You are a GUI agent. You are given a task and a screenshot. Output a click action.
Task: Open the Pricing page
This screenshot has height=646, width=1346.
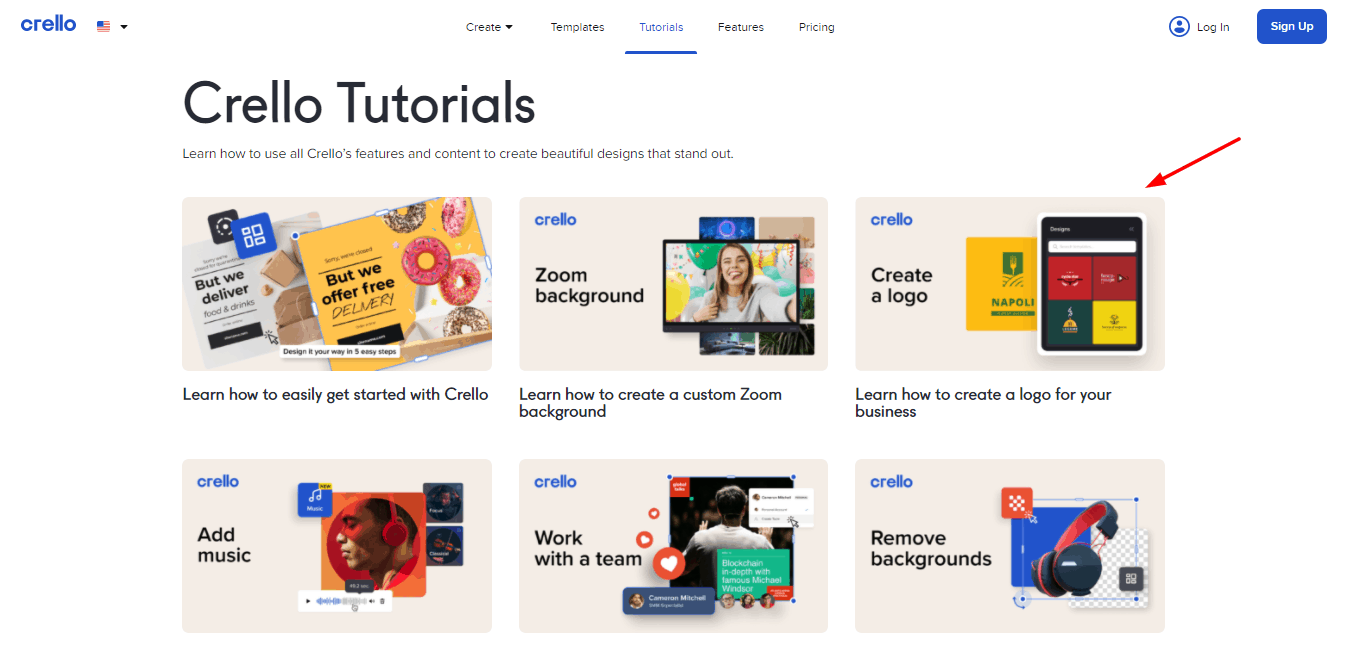[x=816, y=27]
